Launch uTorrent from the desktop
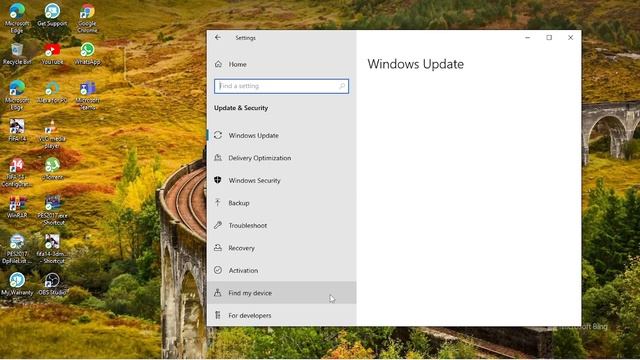The width and height of the screenshot is (640, 360). [x=52, y=169]
